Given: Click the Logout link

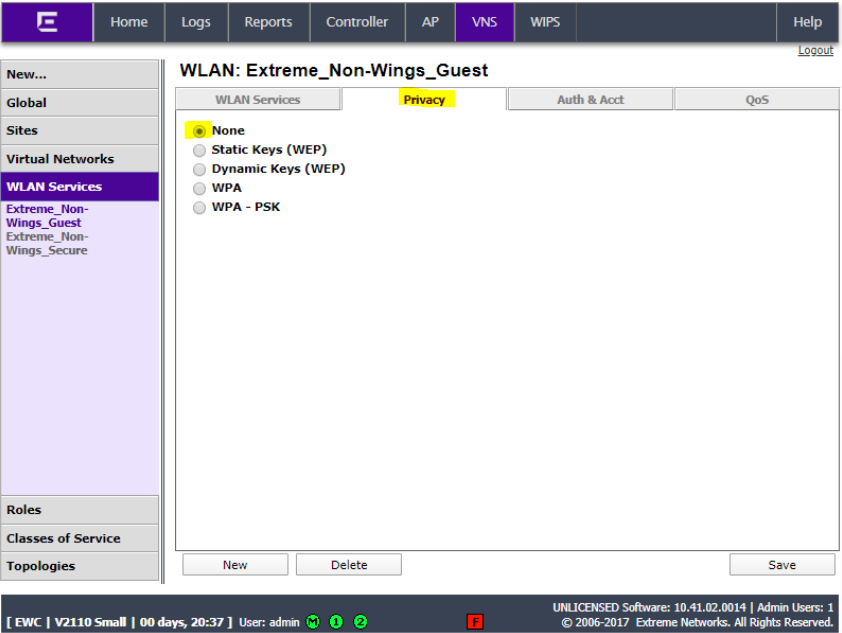Looking at the screenshot, I should click(815, 50).
